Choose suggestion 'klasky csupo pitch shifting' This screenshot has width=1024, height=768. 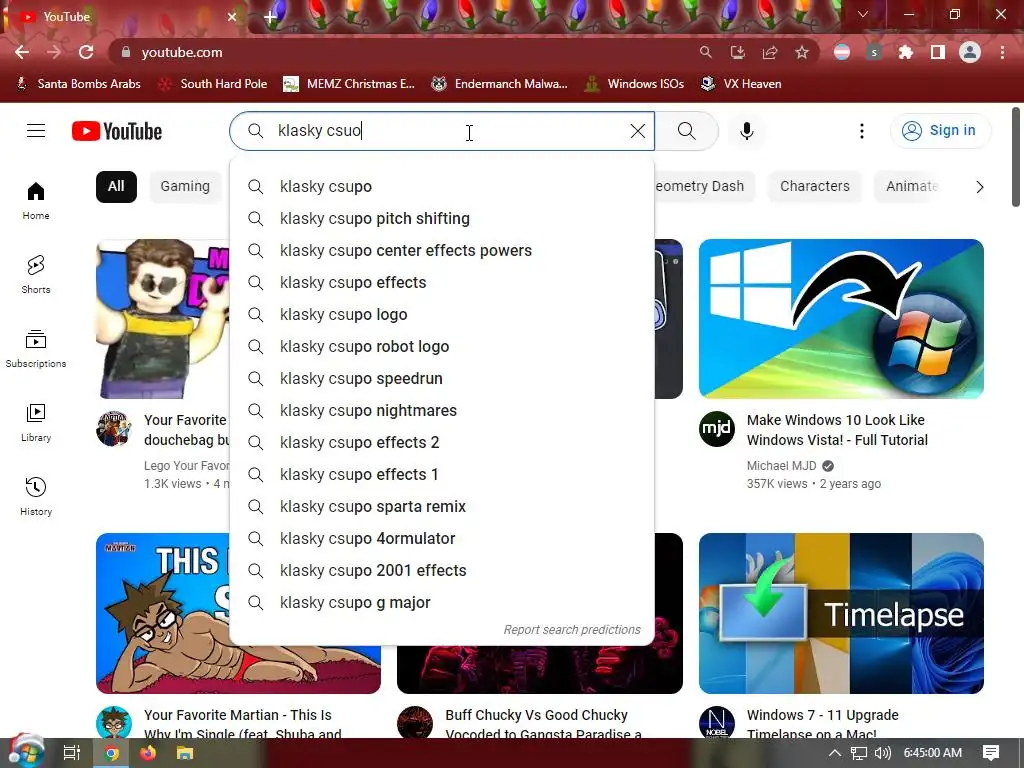[x=442, y=219]
